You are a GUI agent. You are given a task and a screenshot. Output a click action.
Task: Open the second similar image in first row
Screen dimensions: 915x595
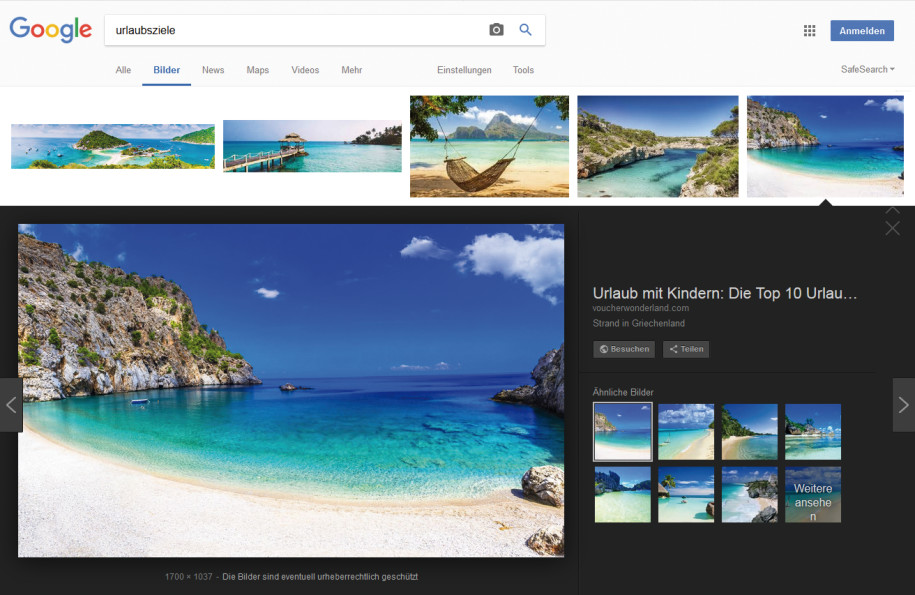coord(686,432)
